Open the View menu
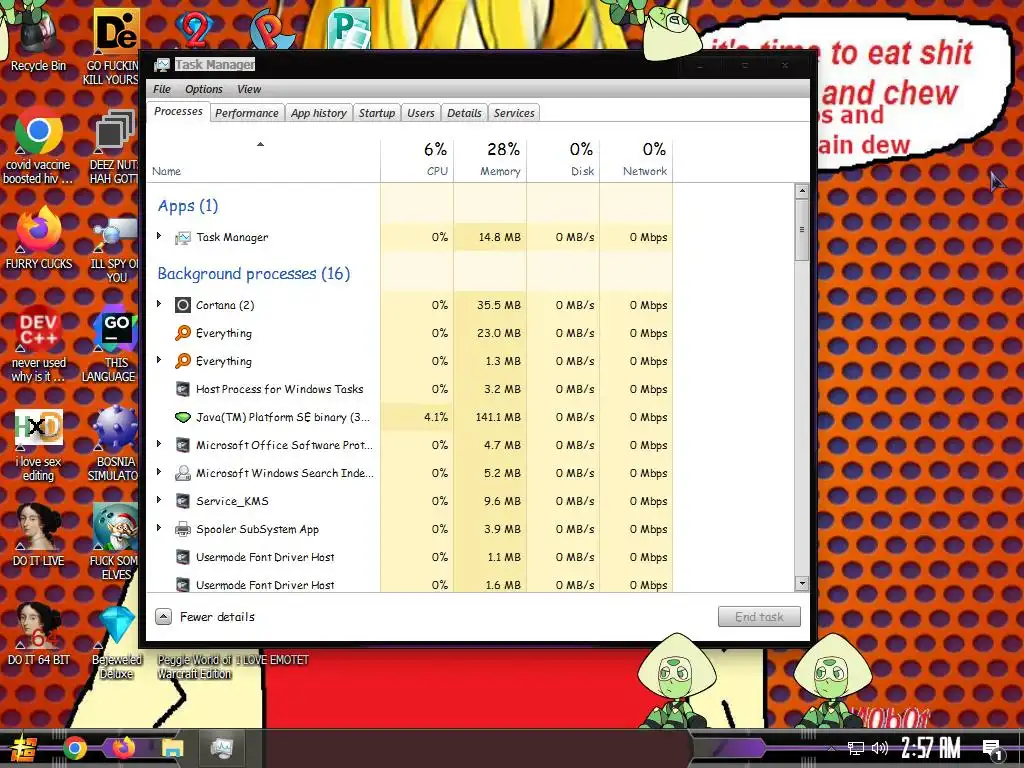Image resolution: width=1024 pixels, height=768 pixels. (249, 89)
